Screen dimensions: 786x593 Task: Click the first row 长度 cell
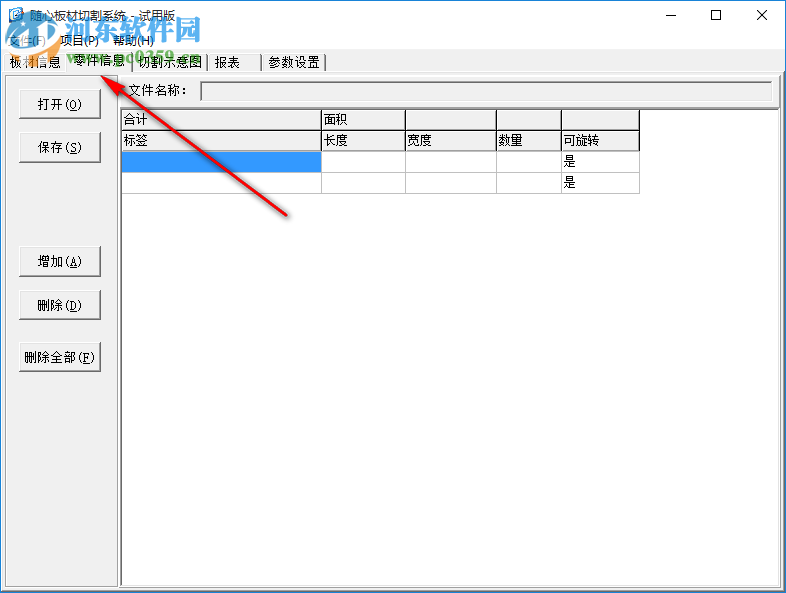[363, 162]
